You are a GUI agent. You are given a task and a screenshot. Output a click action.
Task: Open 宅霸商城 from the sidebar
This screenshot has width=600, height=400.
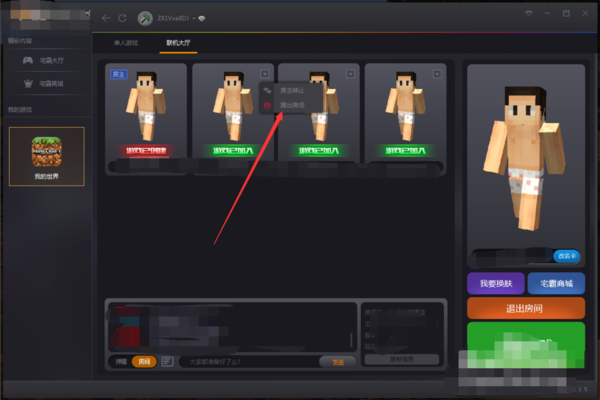pyautogui.click(x=45, y=84)
